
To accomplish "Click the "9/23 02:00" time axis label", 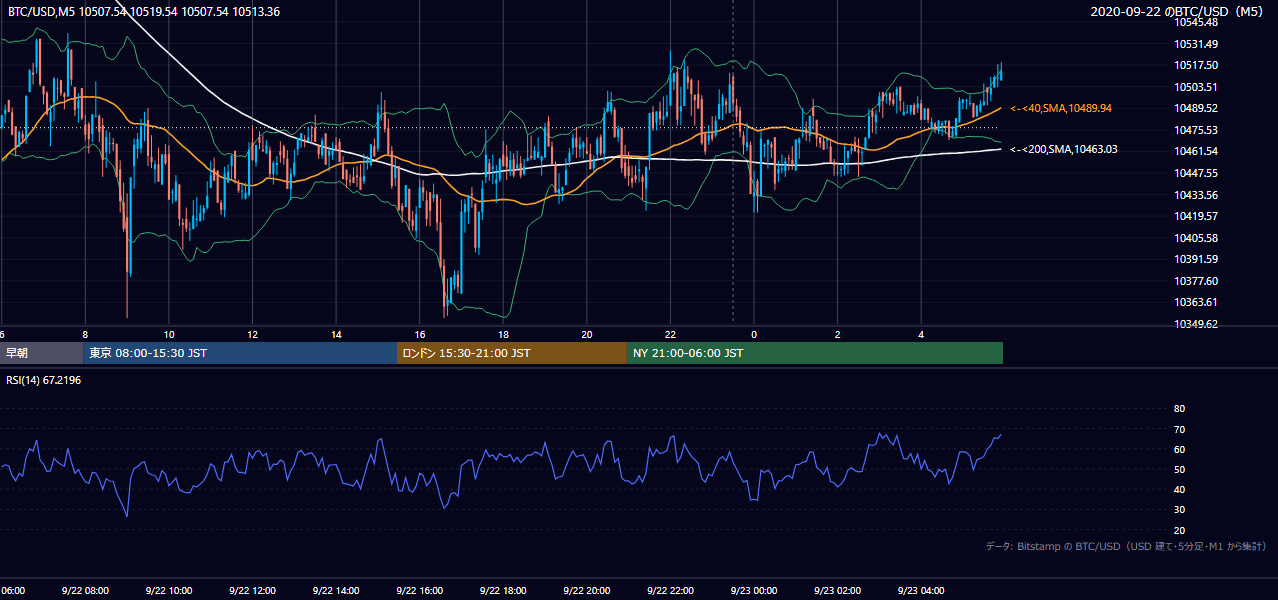I will (x=837, y=591).
